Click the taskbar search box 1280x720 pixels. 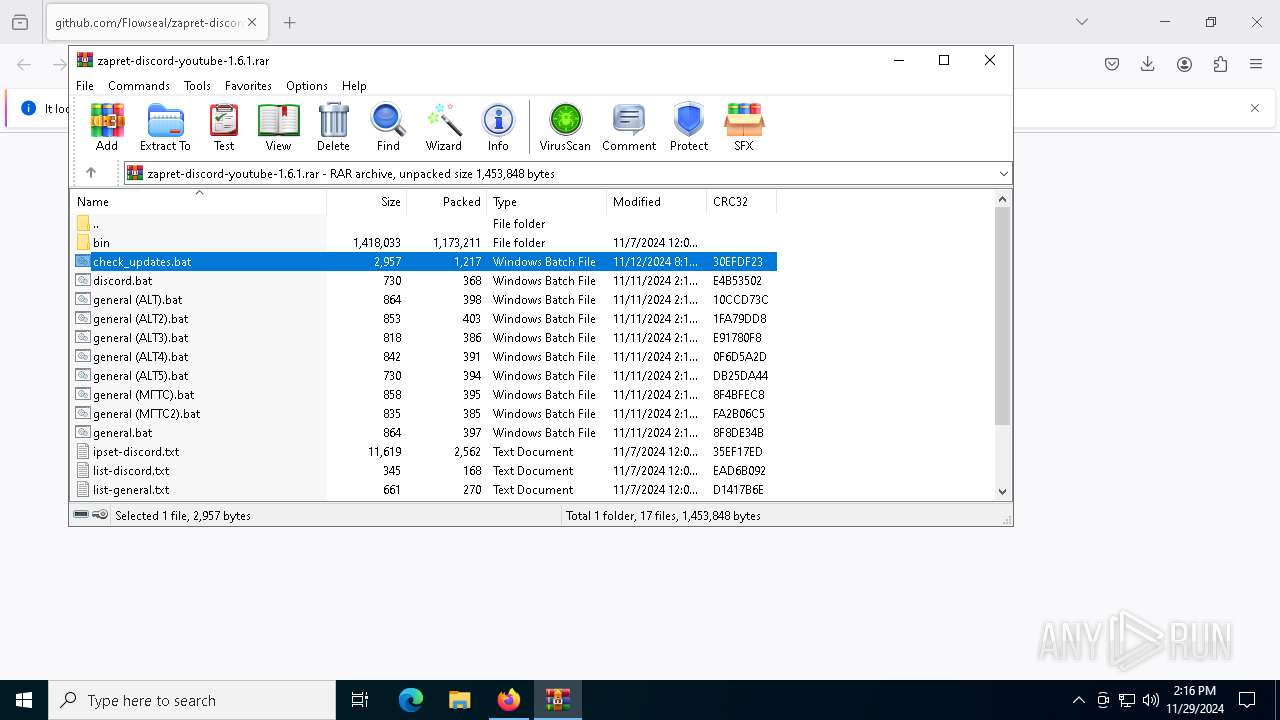192,700
